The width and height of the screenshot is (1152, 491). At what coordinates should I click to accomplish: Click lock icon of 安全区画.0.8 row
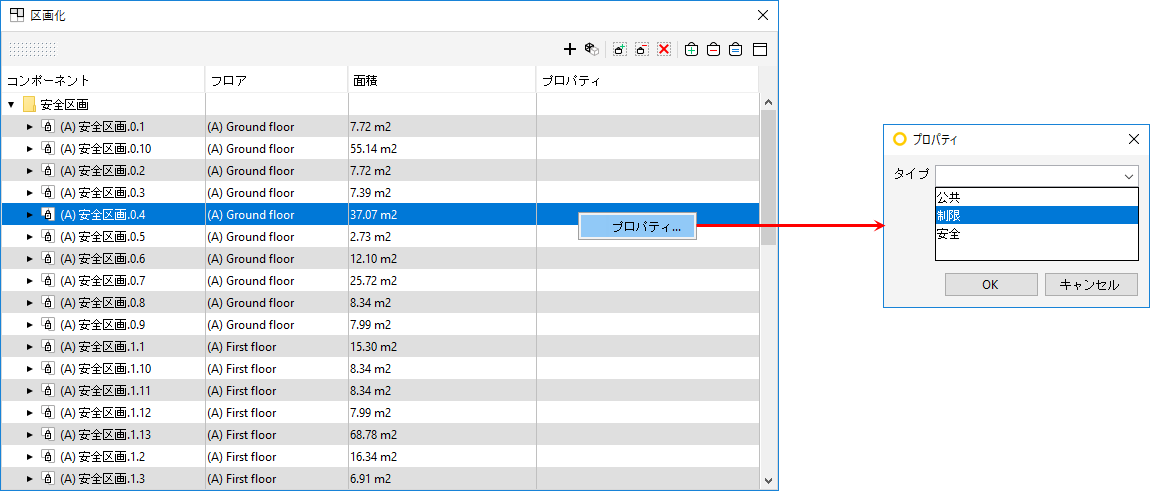coord(48,303)
